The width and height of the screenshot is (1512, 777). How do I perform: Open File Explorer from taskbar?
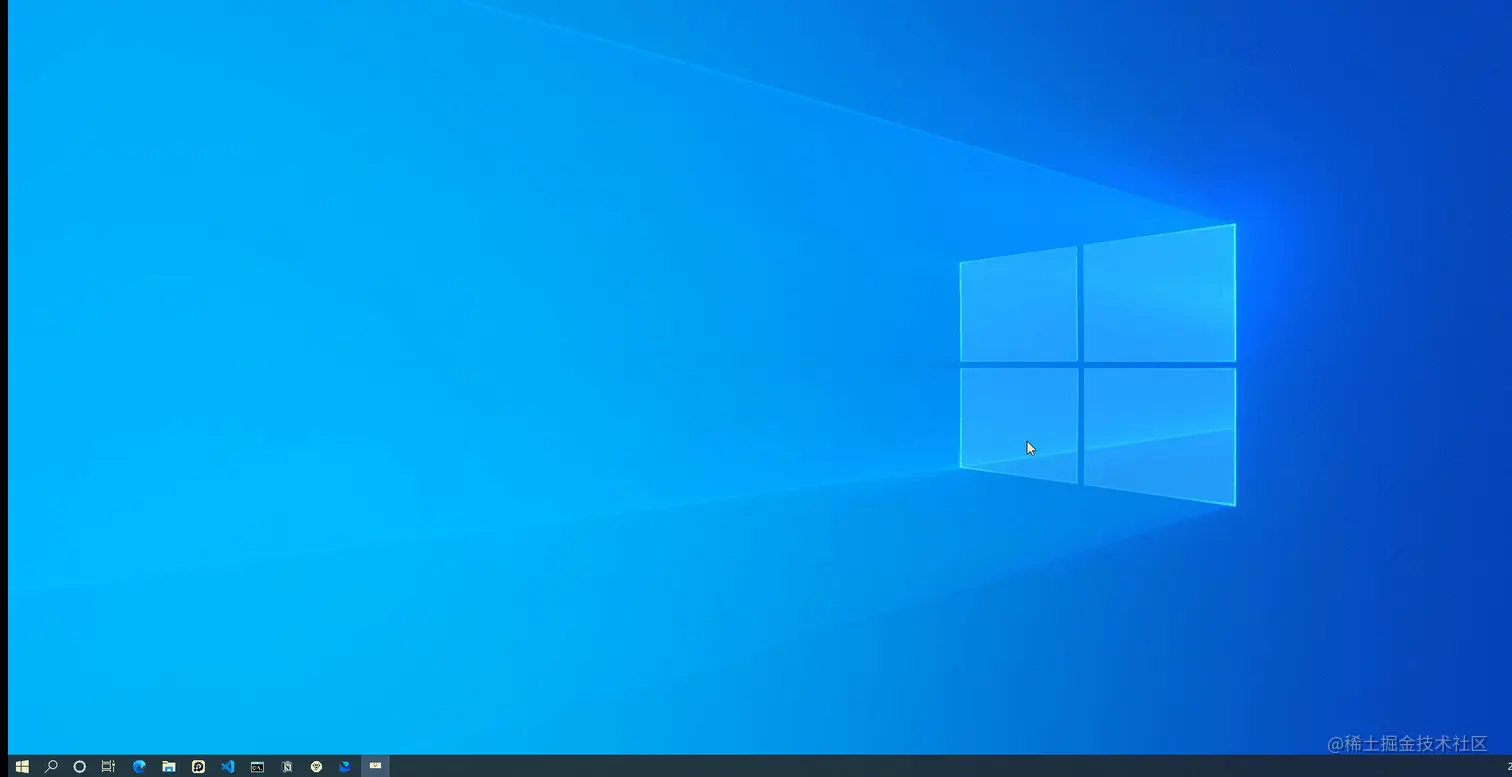pyautogui.click(x=169, y=767)
